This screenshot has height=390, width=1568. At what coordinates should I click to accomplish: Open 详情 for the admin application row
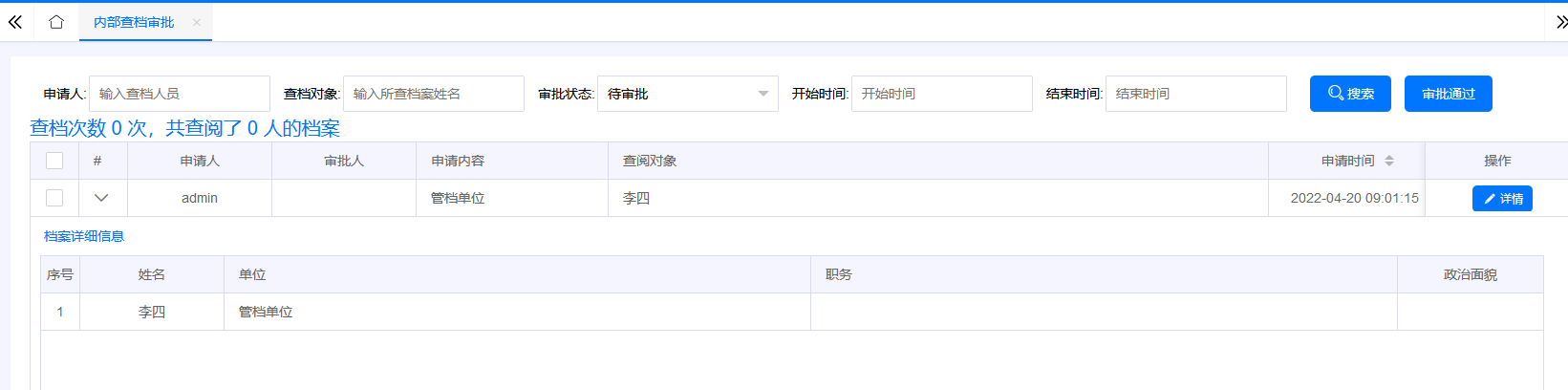click(1501, 198)
